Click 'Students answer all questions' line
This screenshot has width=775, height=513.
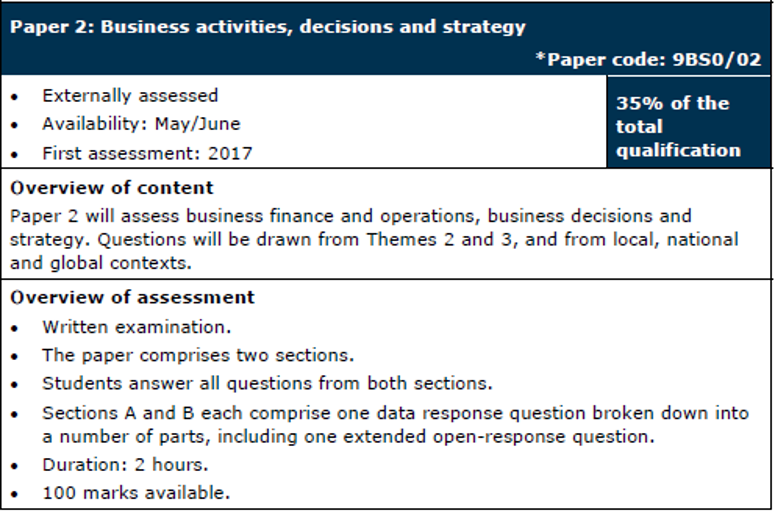pyautogui.click(x=267, y=384)
